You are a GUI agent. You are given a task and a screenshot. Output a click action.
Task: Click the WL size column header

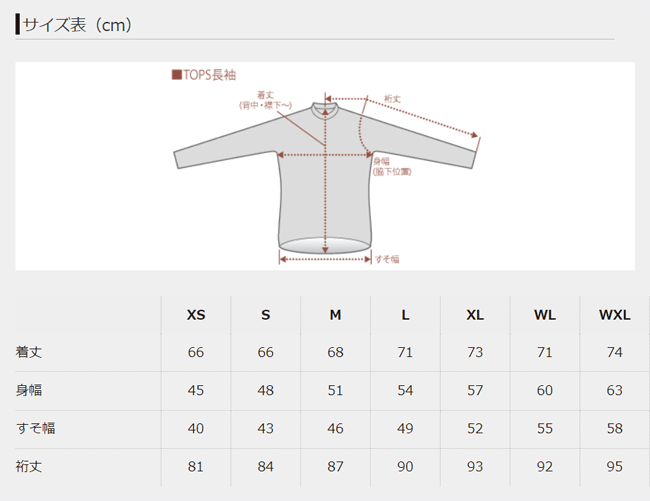click(x=545, y=315)
